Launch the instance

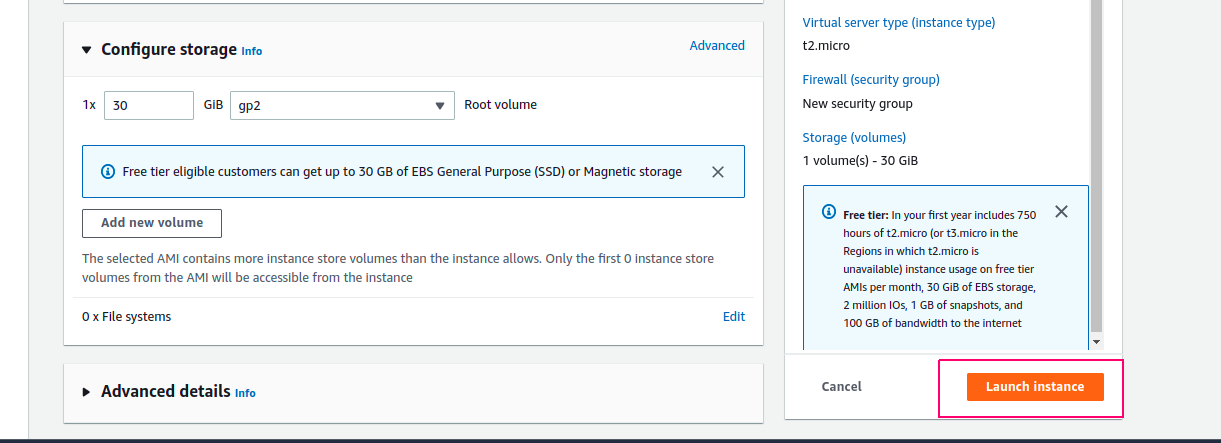tap(1035, 387)
